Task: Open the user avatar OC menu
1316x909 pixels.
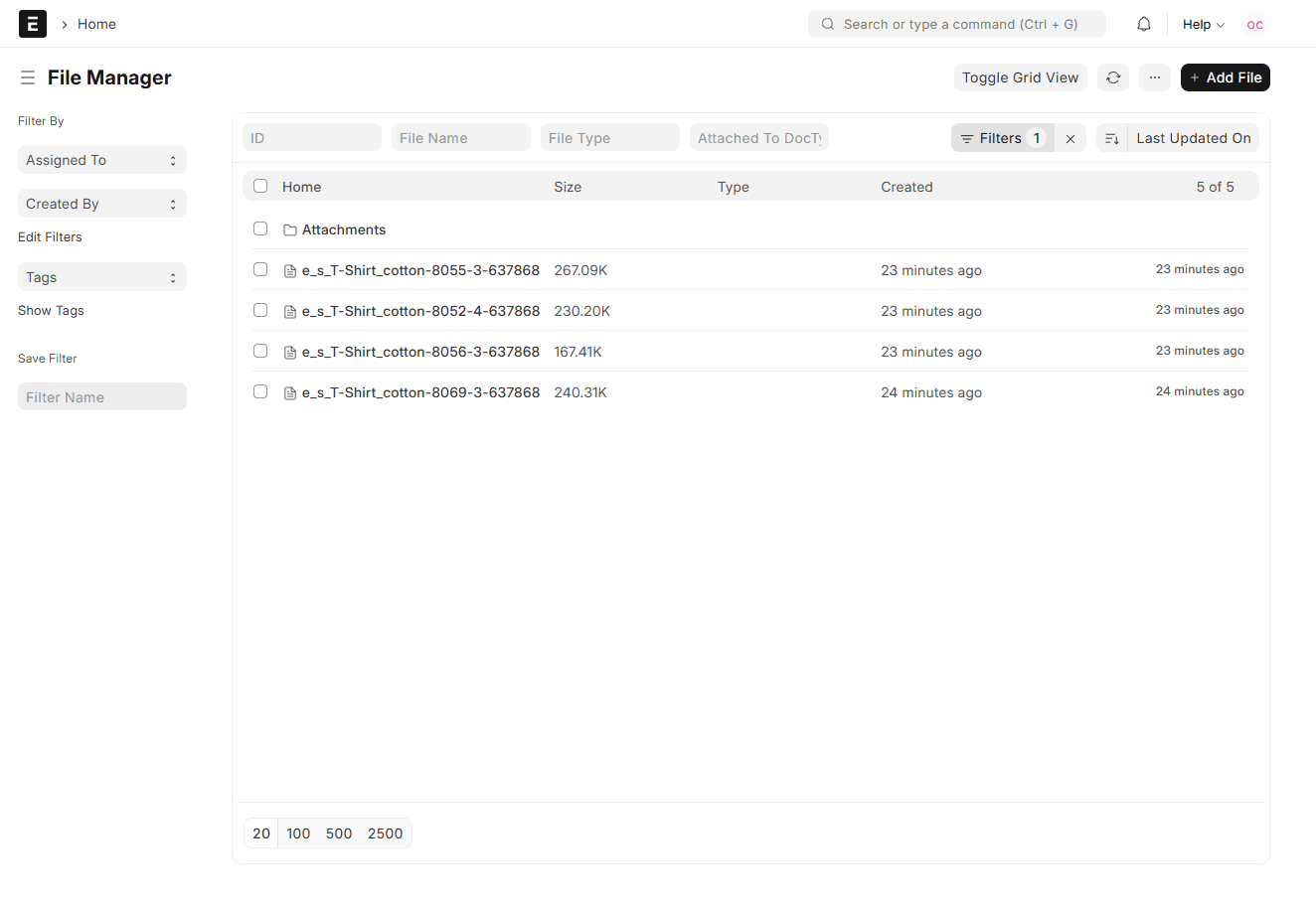Action: (x=1255, y=24)
